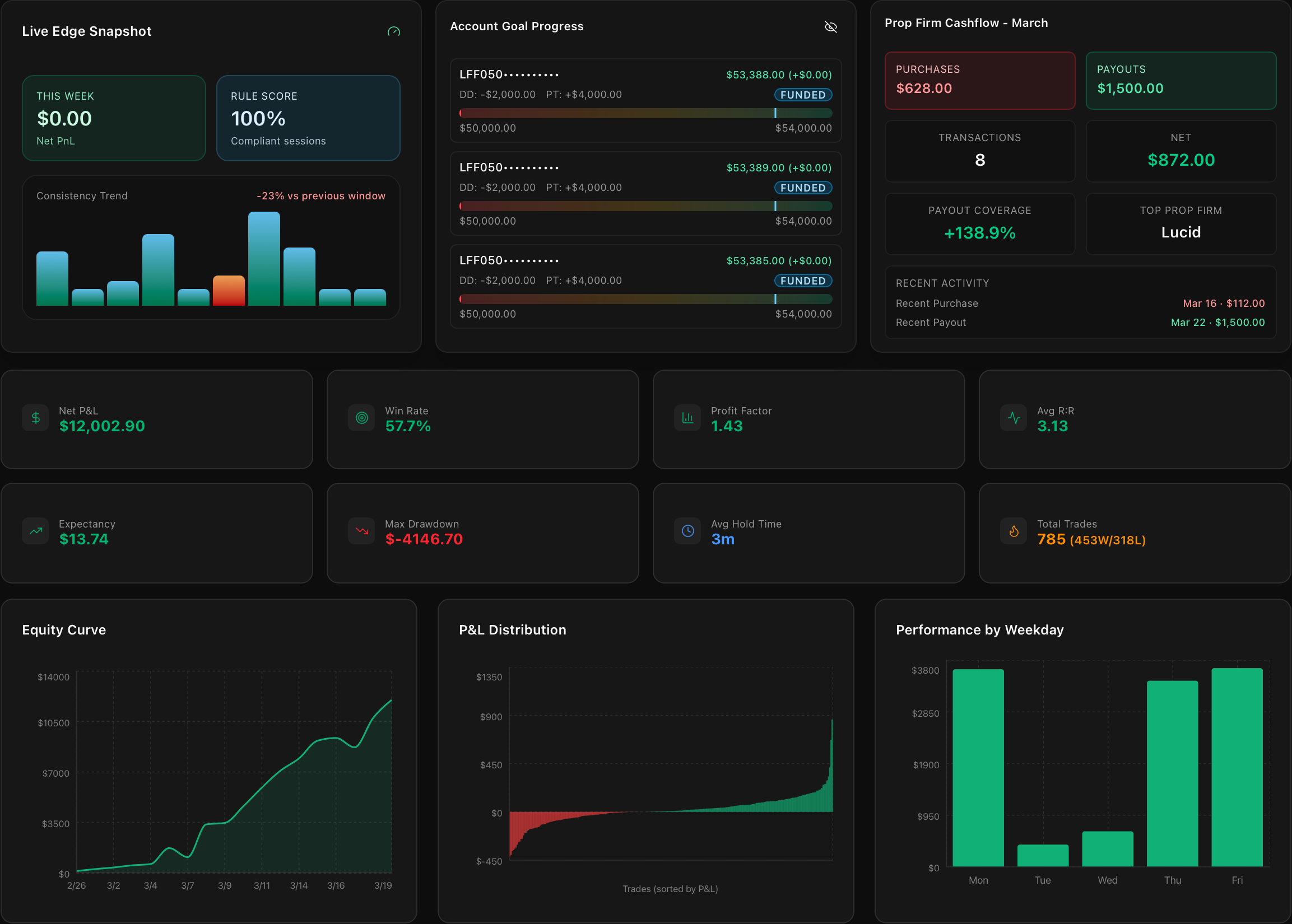
Task: Open the PURCHASES $628.00 card
Action: [x=979, y=81]
